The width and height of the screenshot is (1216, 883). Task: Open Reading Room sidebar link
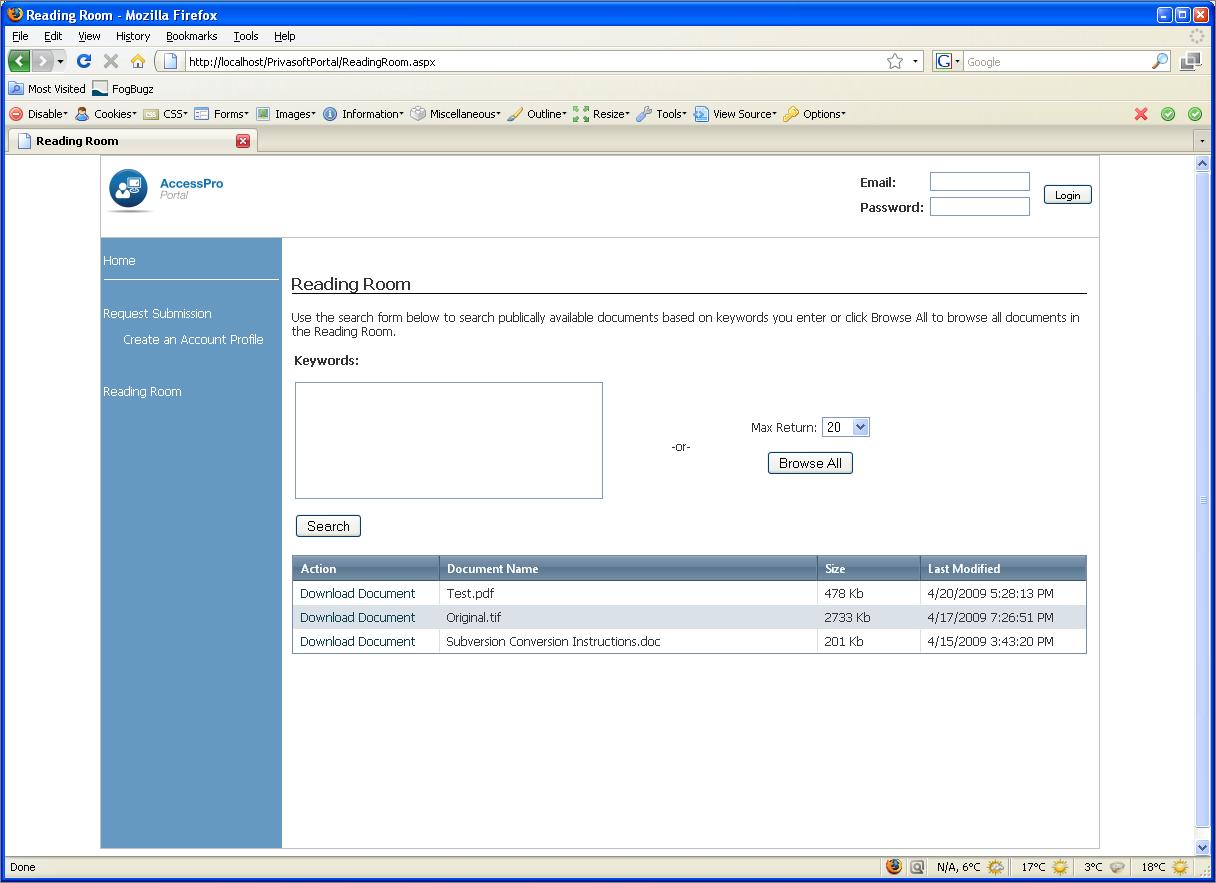[x=142, y=392]
